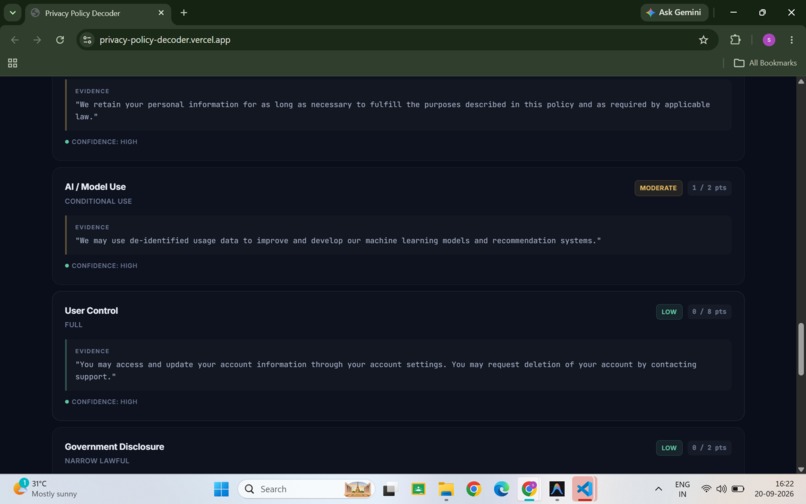Click the AI / Model Use heading
This screenshot has height=504, width=806.
pyautogui.click(x=95, y=187)
